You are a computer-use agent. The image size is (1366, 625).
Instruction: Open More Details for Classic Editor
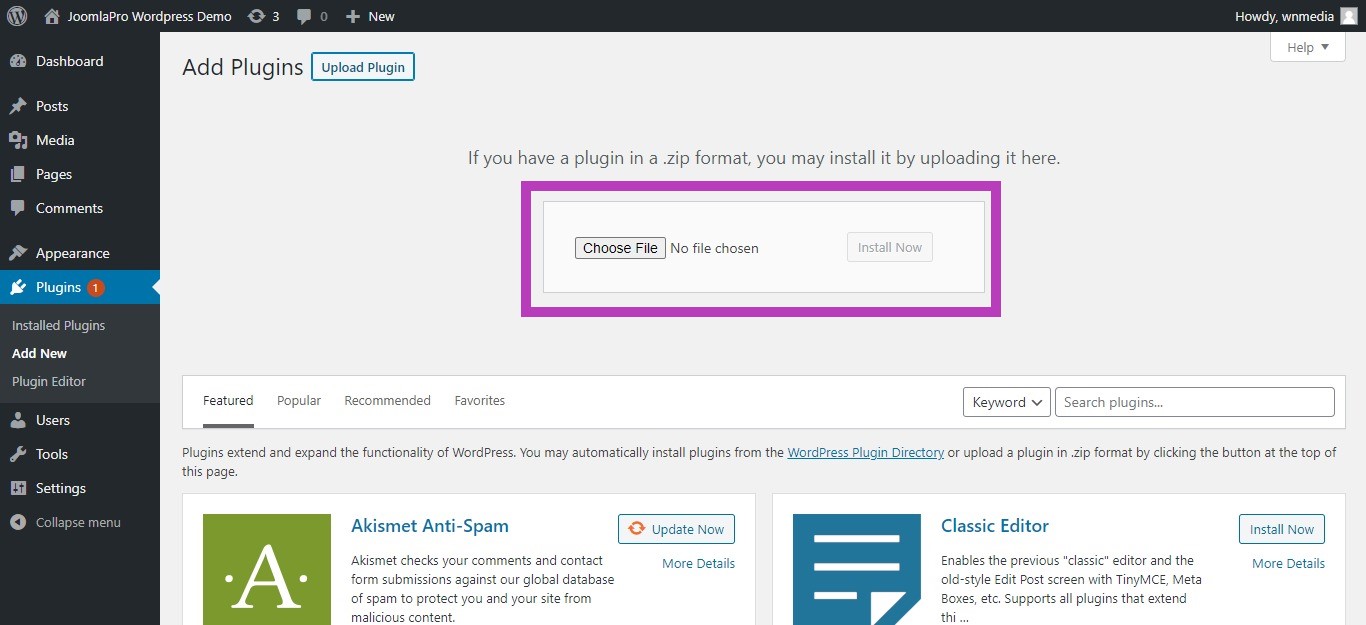1288,563
